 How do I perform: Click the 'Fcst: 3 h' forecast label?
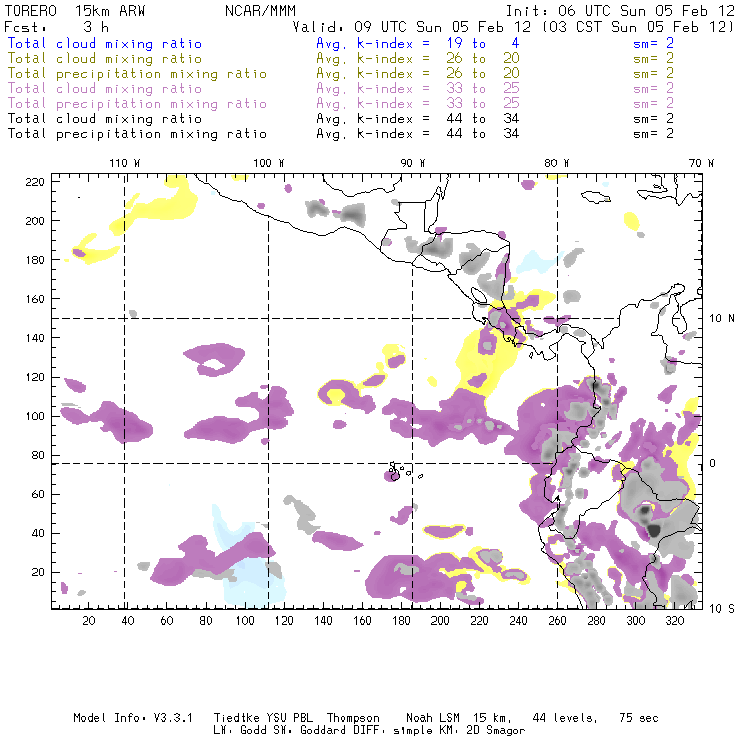point(57,27)
